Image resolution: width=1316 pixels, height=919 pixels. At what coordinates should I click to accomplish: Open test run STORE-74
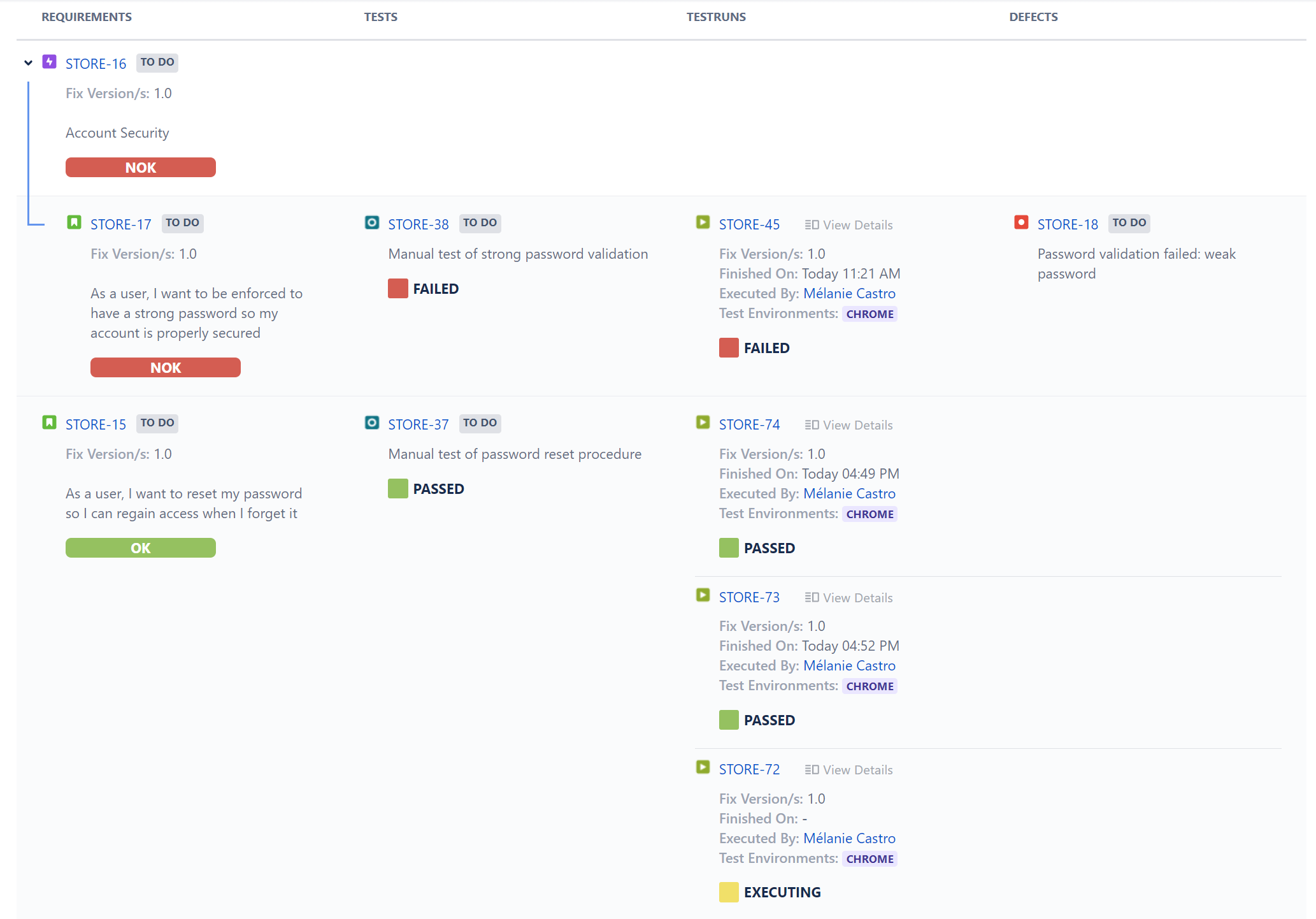[749, 424]
